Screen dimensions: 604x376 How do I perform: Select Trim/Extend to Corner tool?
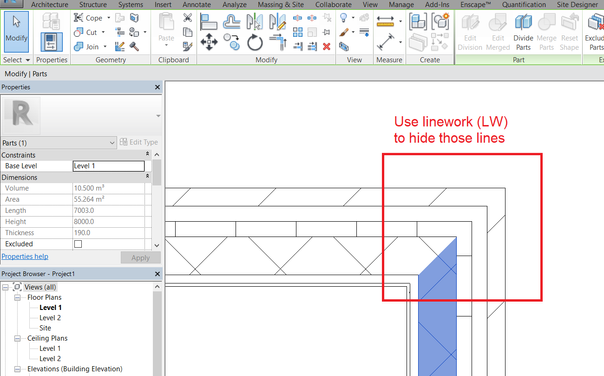tap(278, 42)
